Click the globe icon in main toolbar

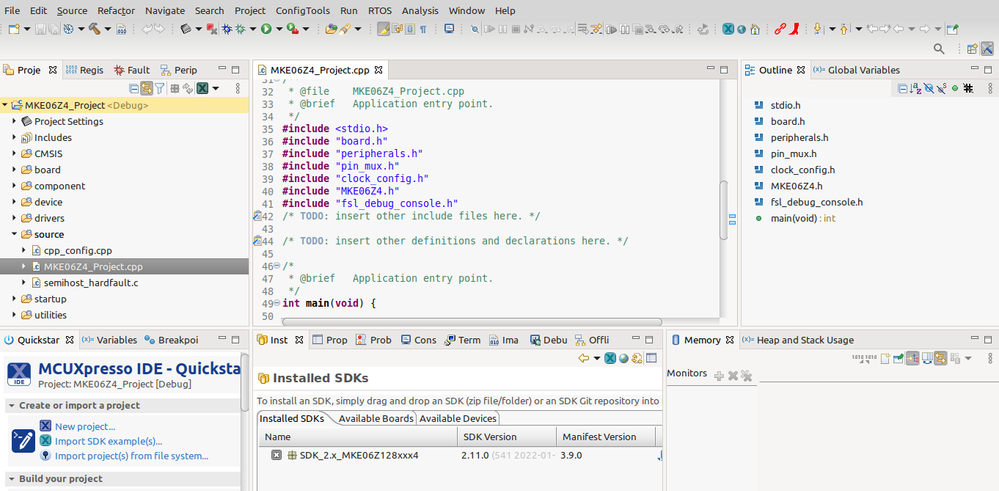(x=742, y=29)
